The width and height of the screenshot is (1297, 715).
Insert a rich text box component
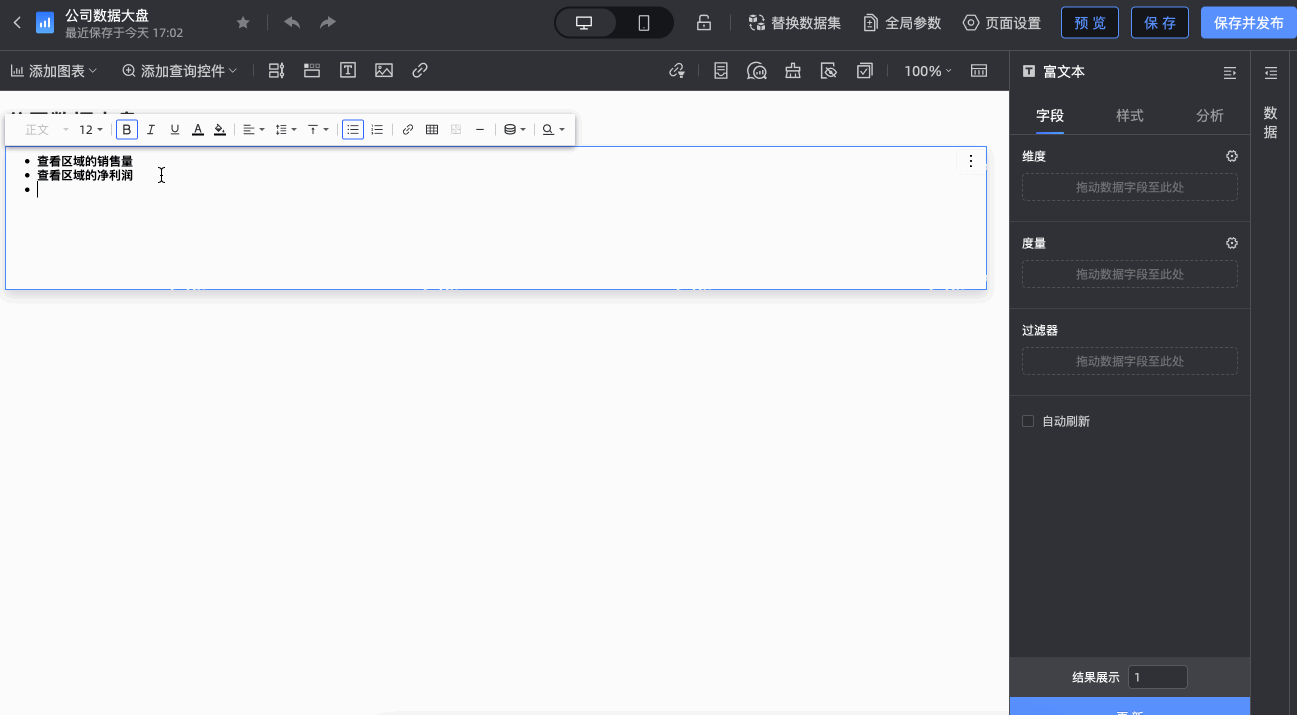coord(348,71)
